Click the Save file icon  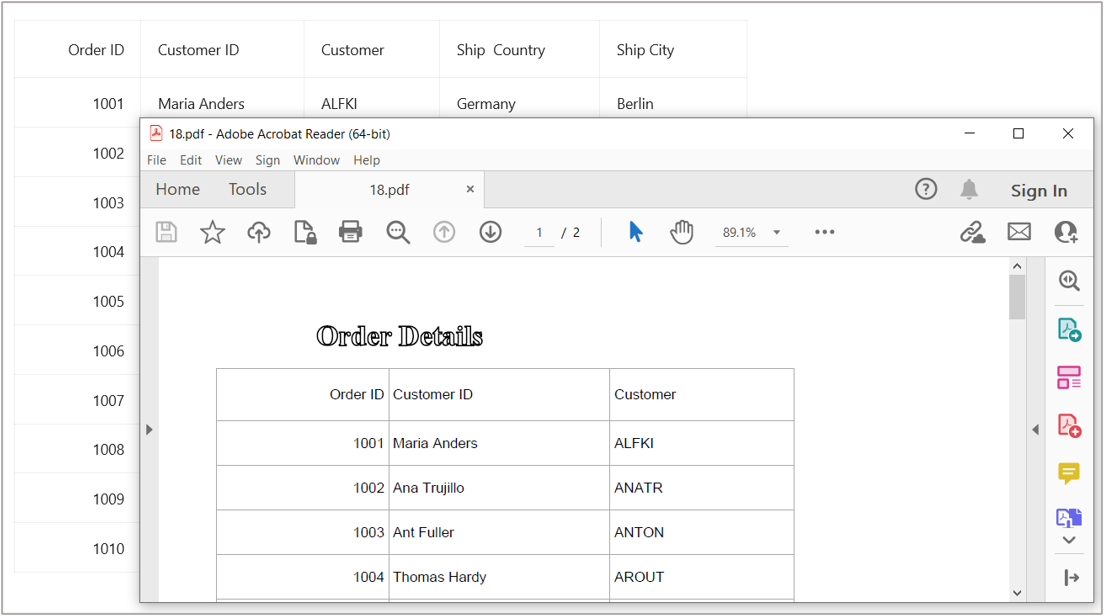click(166, 232)
